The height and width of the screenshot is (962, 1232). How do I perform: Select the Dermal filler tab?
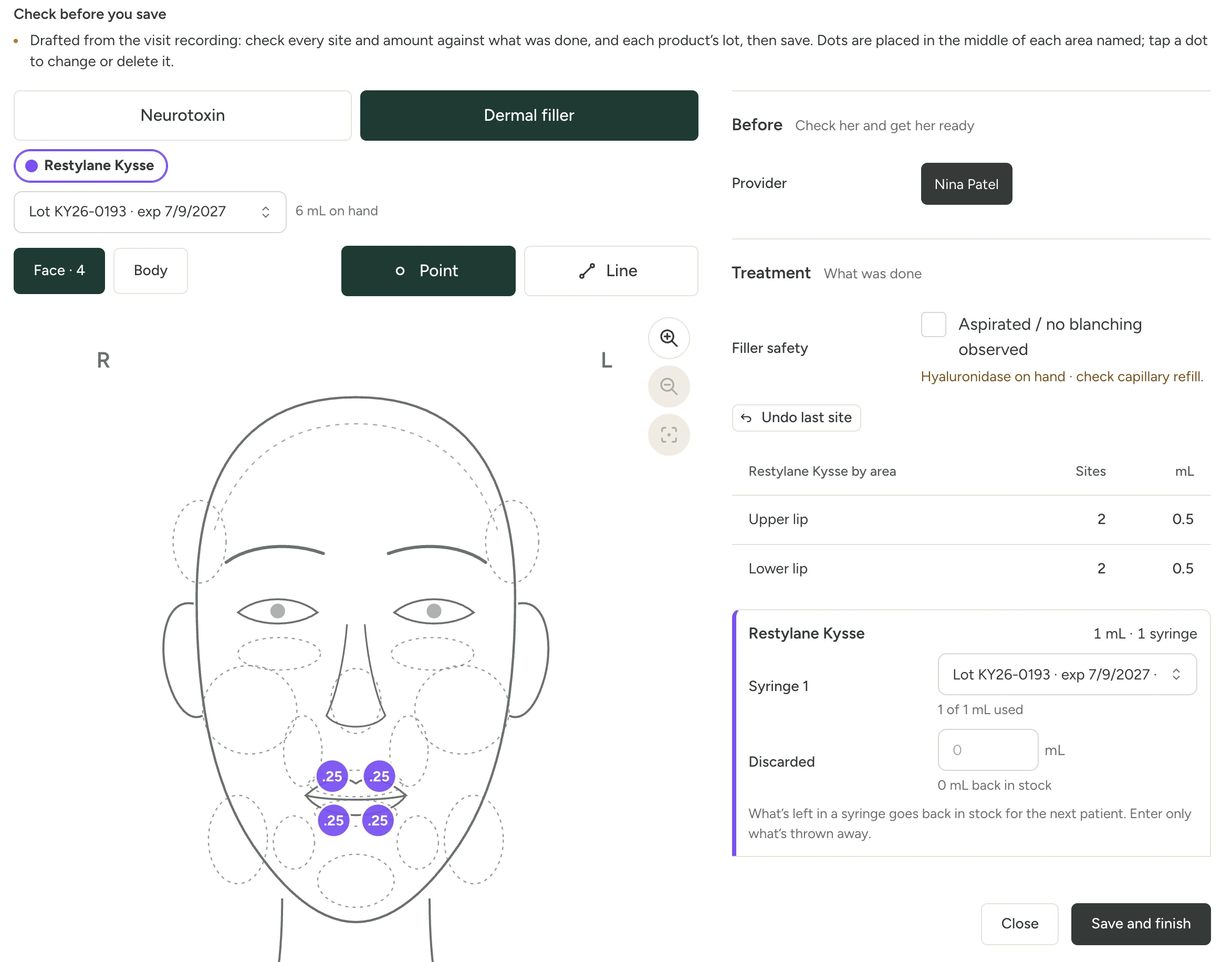529,115
